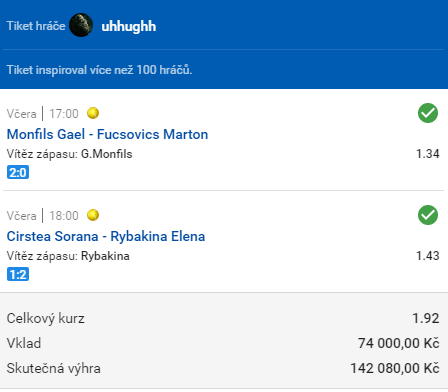The height and width of the screenshot is (392, 448).
Task: Click the Tiket inspiroval více než 100 hráčů text
Action: [99, 70]
